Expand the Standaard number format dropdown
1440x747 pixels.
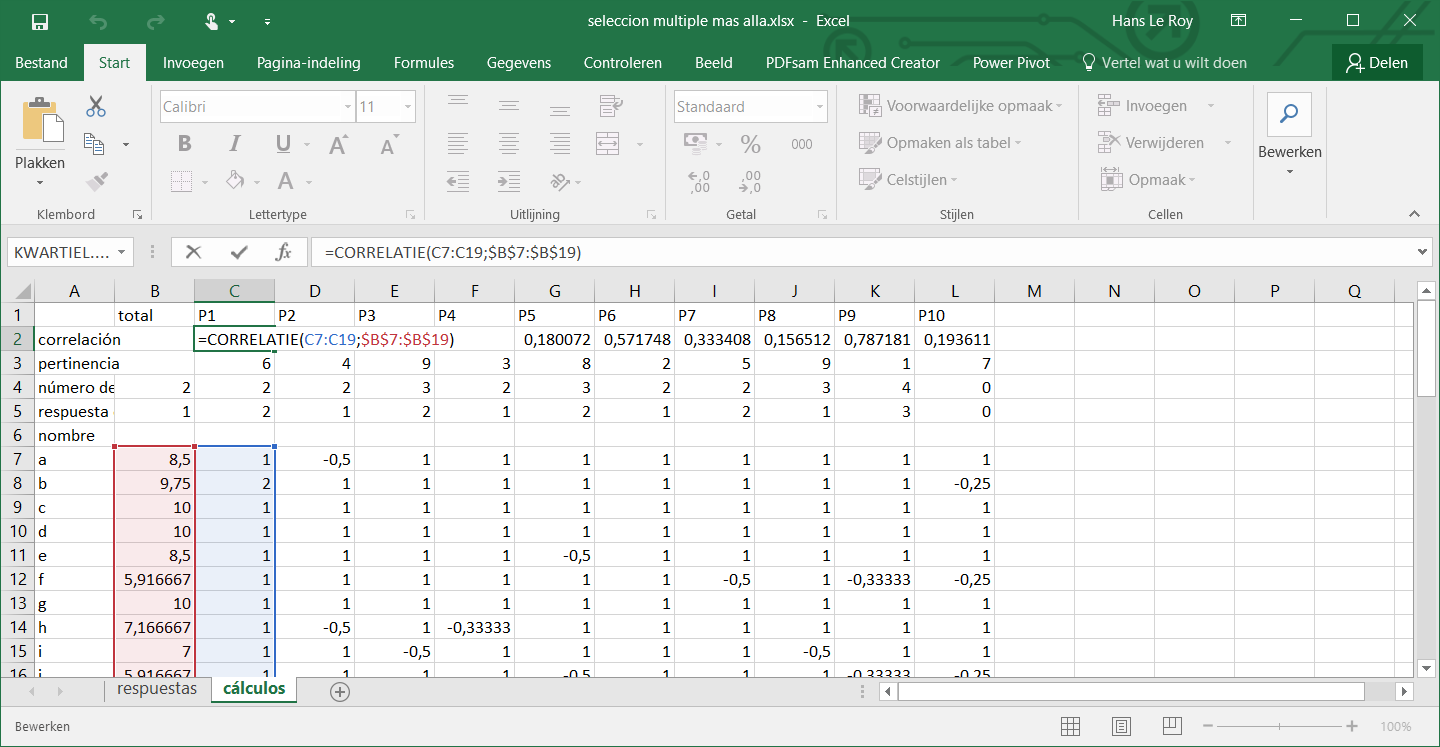pyautogui.click(x=820, y=107)
